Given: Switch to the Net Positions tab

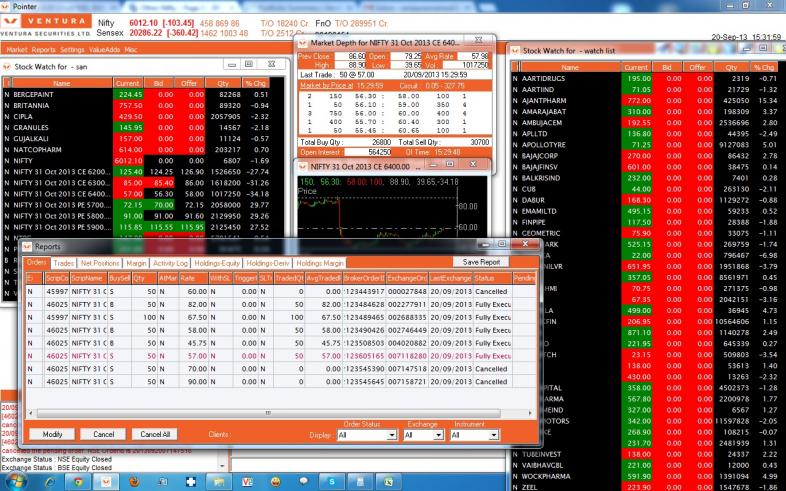Looking at the screenshot, I should (100, 263).
